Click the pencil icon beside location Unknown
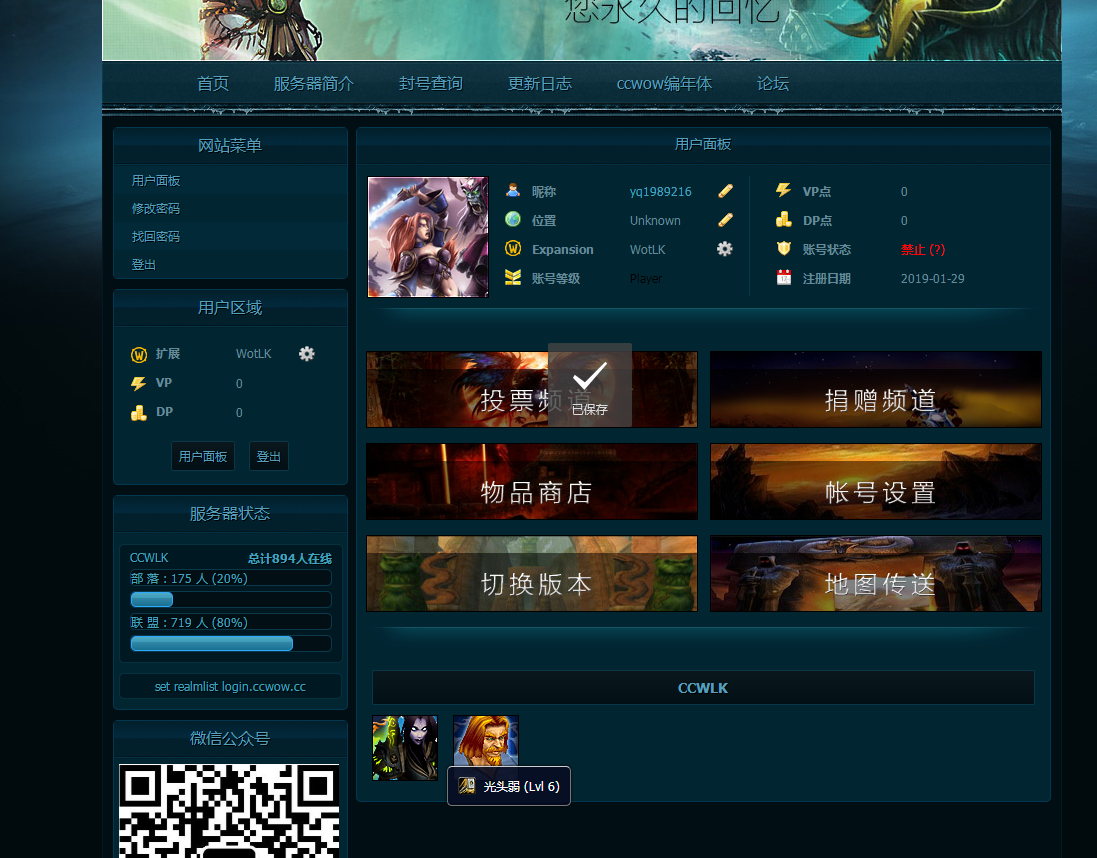Viewport: 1097px width, 858px height. (726, 220)
